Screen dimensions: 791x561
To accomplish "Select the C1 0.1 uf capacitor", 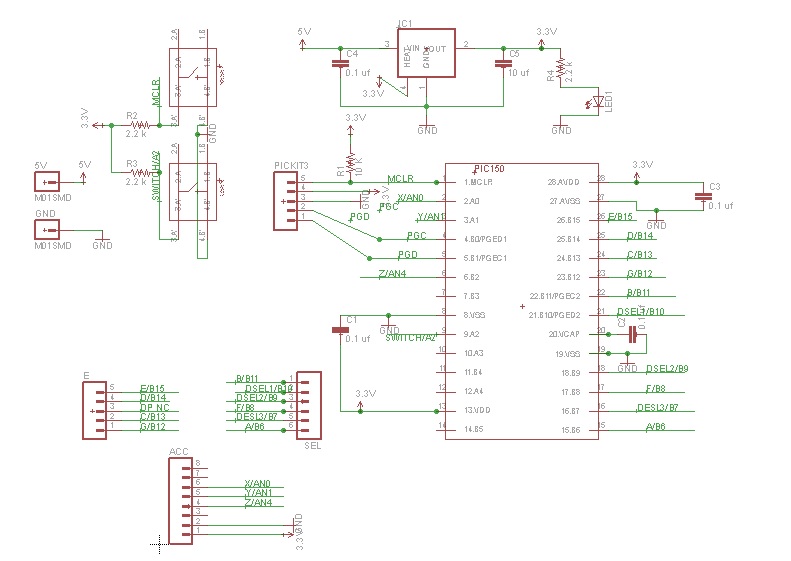I will coord(341,329).
